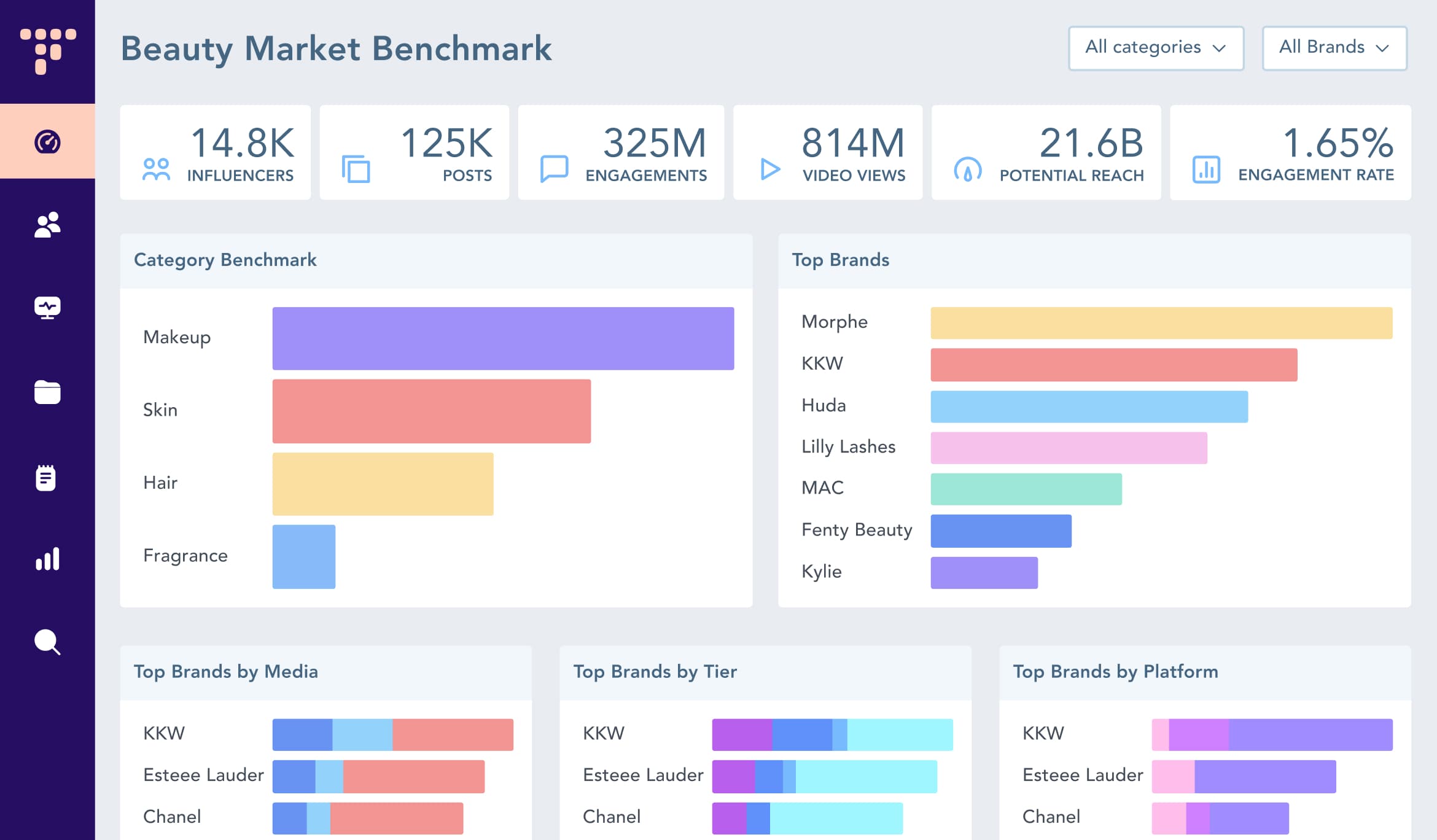The image size is (1437, 840).
Task: Click Estee Lauder purple segment in Tier chart
Action: point(733,777)
